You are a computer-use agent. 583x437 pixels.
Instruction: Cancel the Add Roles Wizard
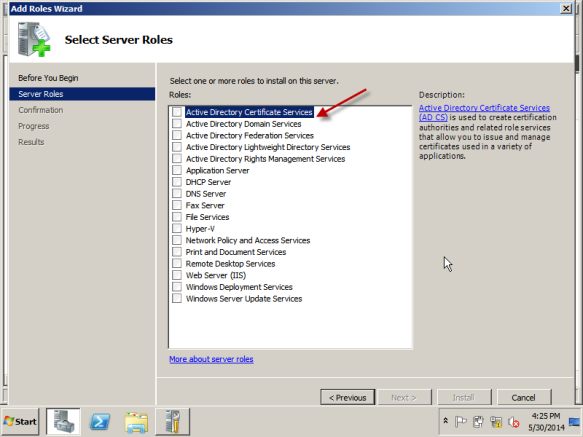coord(524,398)
